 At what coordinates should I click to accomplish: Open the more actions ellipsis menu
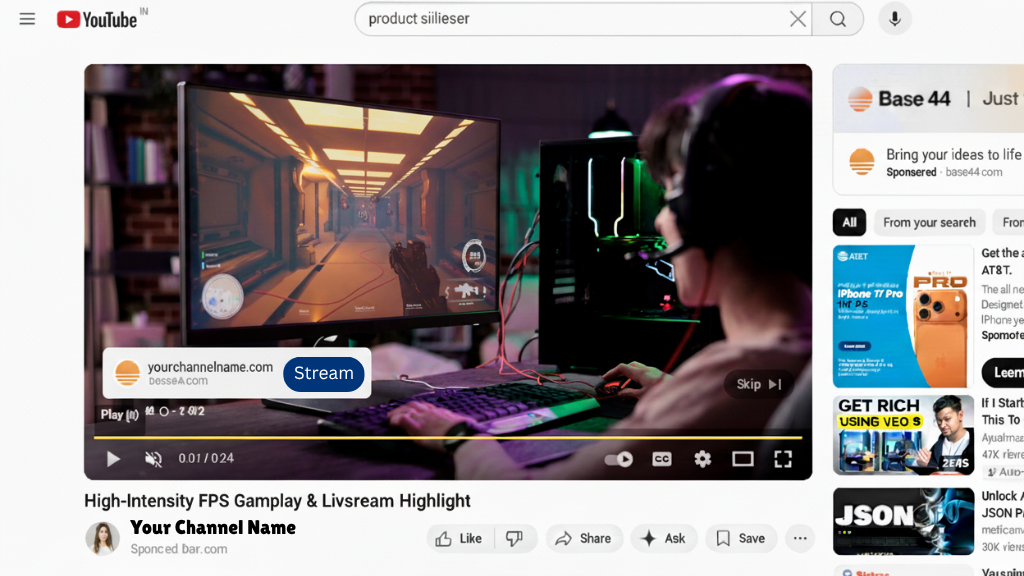[799, 538]
